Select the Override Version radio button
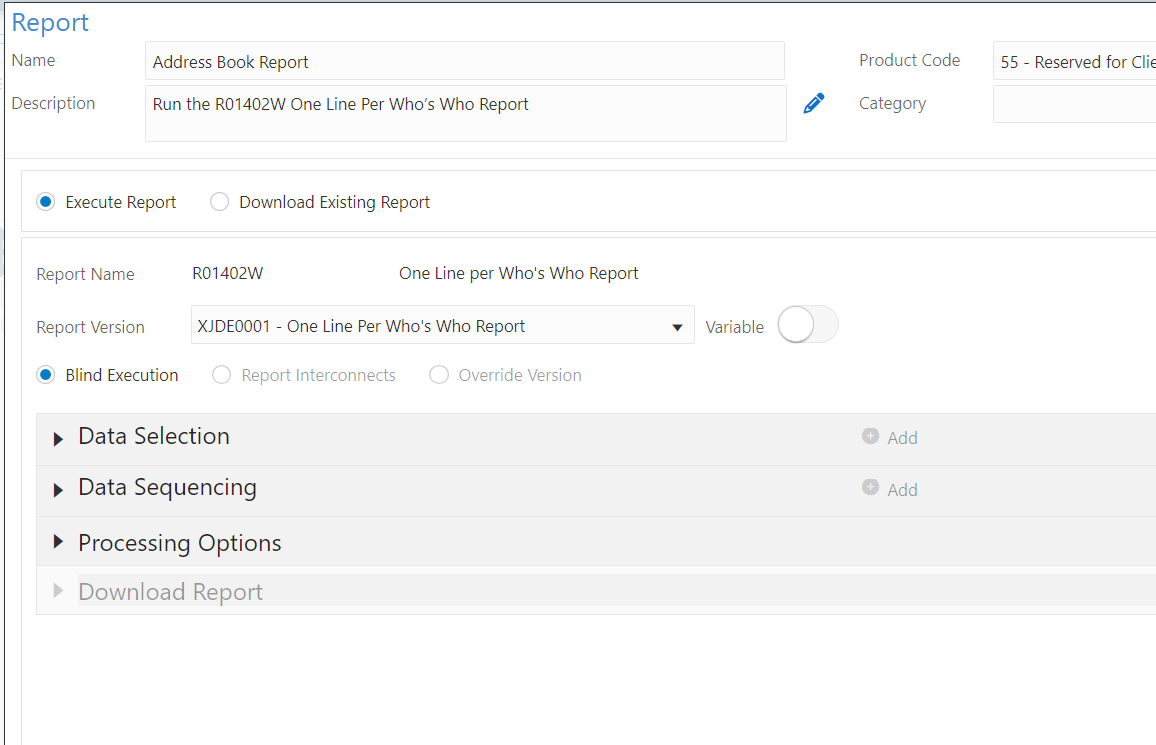This screenshot has width=1156, height=745. (439, 375)
